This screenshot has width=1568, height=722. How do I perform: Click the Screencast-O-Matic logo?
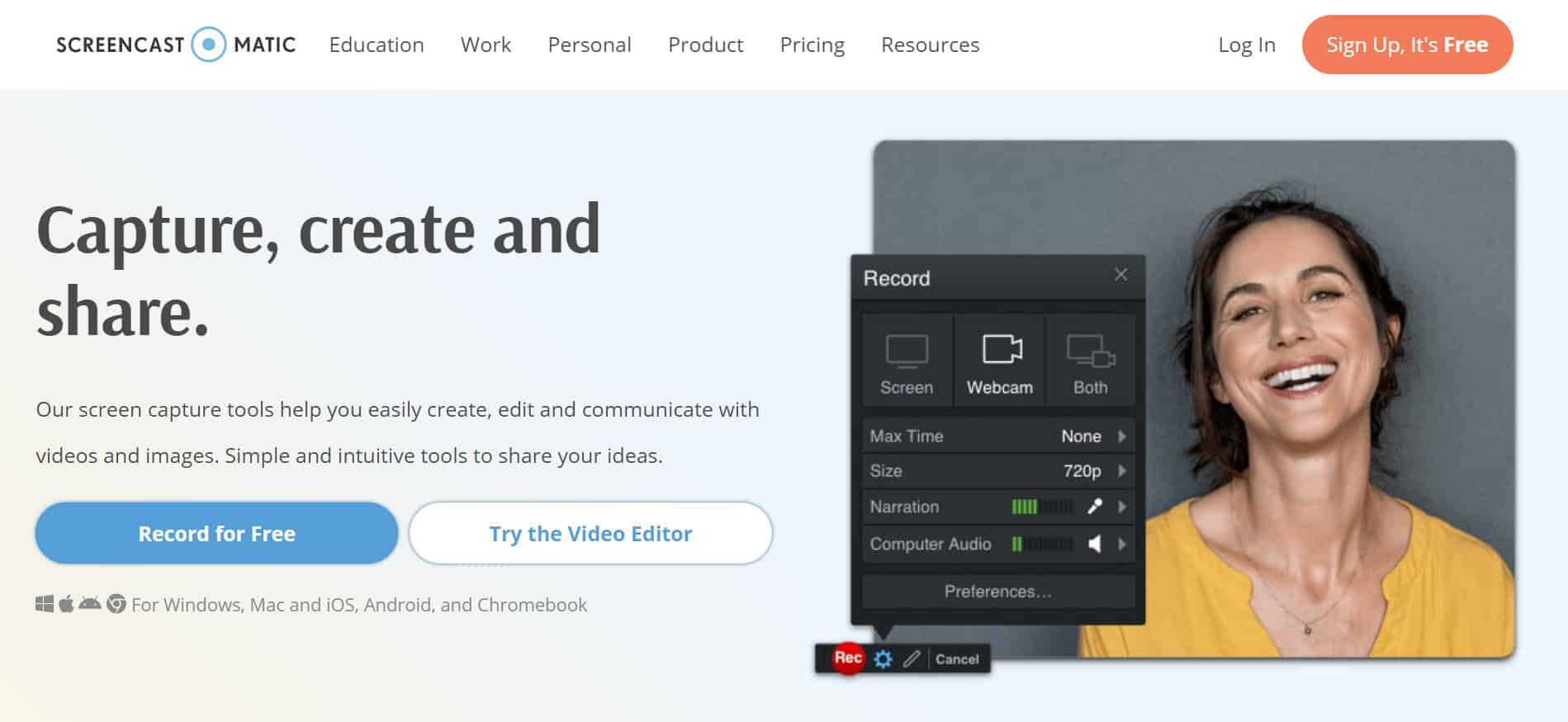click(x=175, y=45)
